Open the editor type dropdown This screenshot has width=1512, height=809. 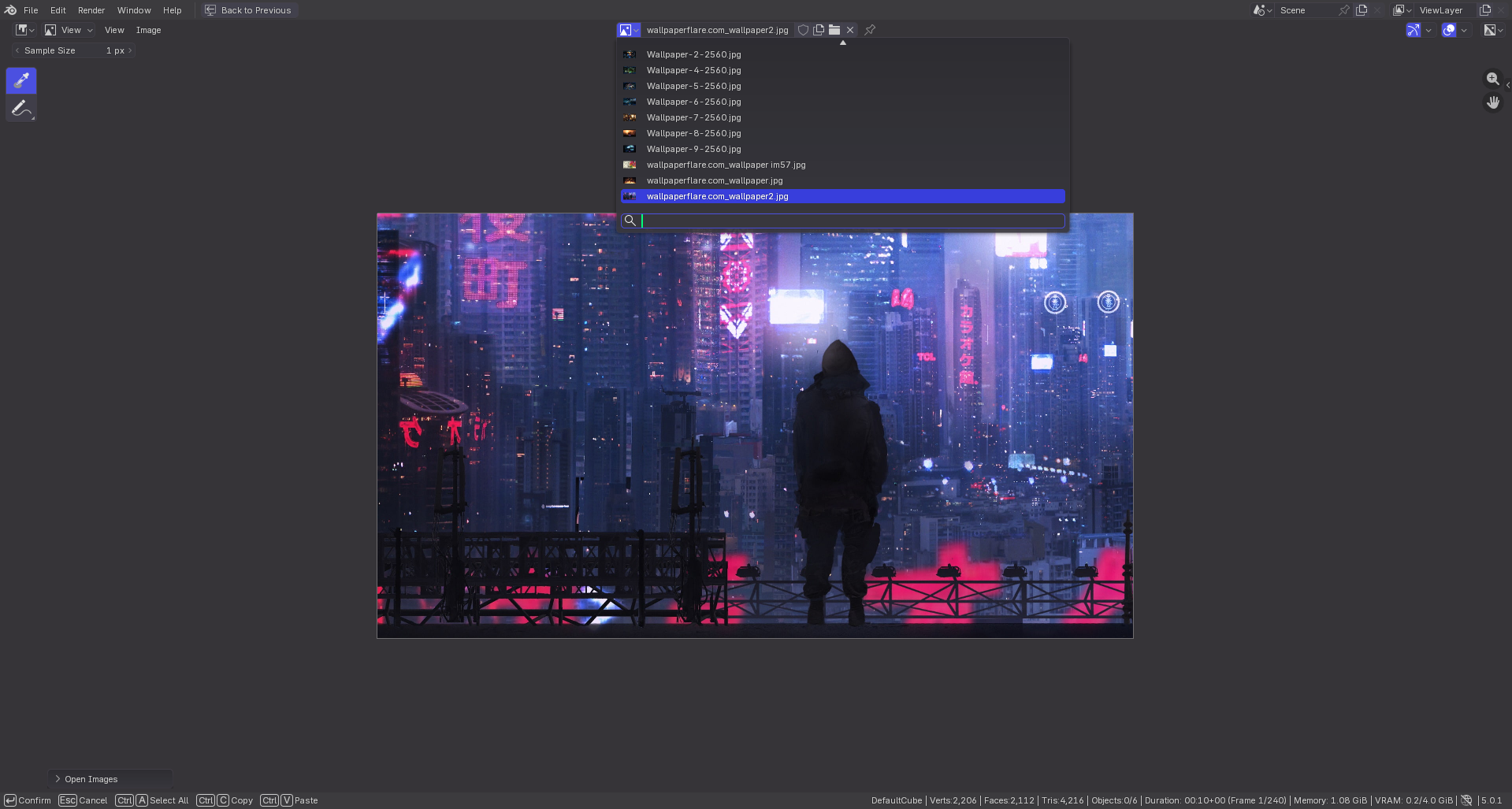tap(25, 30)
